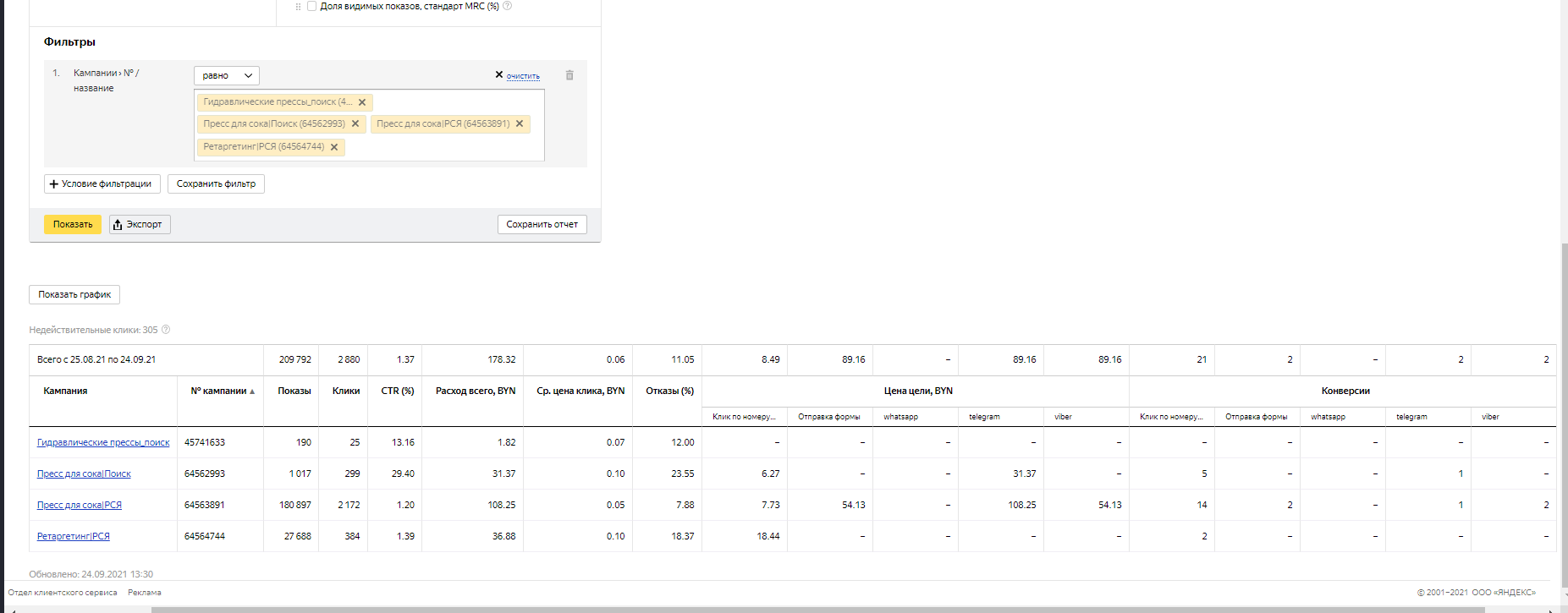The image size is (1568, 613).
Task: Click total clicks value 2 880
Action: (x=349, y=359)
